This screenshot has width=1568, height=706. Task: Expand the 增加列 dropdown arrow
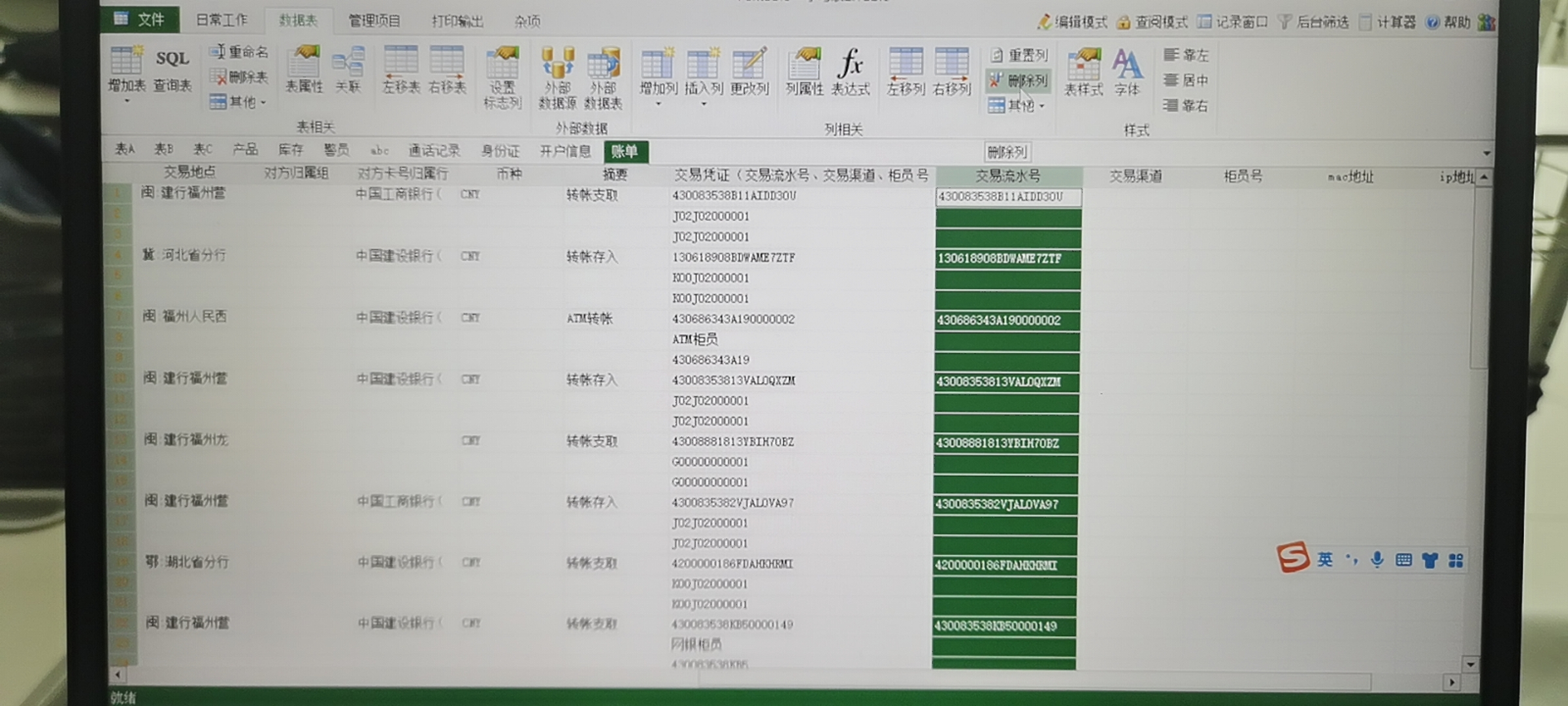point(658,104)
